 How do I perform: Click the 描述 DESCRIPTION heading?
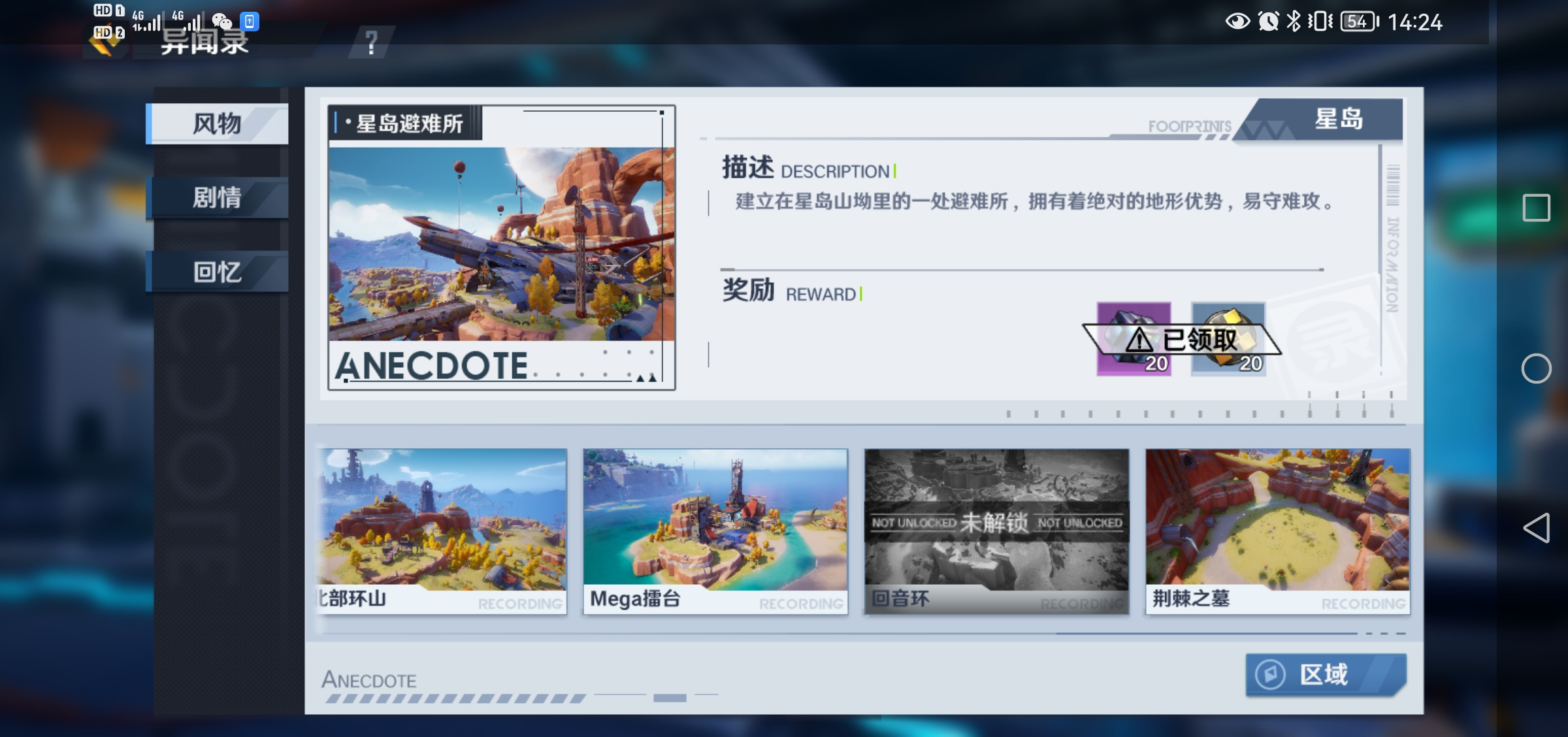pos(809,168)
